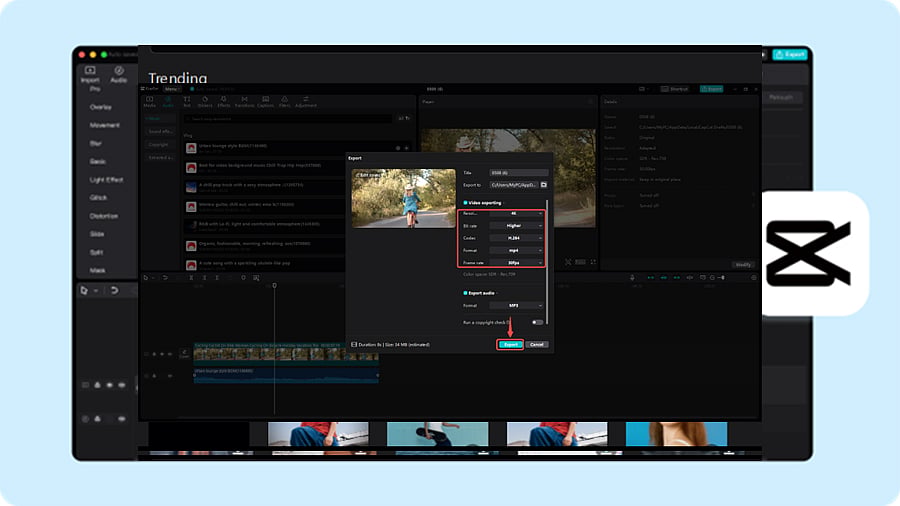Viewport: 900px width, 506px height.
Task: Open the Frame rate dropdown showing 30fps
Action: (516, 263)
